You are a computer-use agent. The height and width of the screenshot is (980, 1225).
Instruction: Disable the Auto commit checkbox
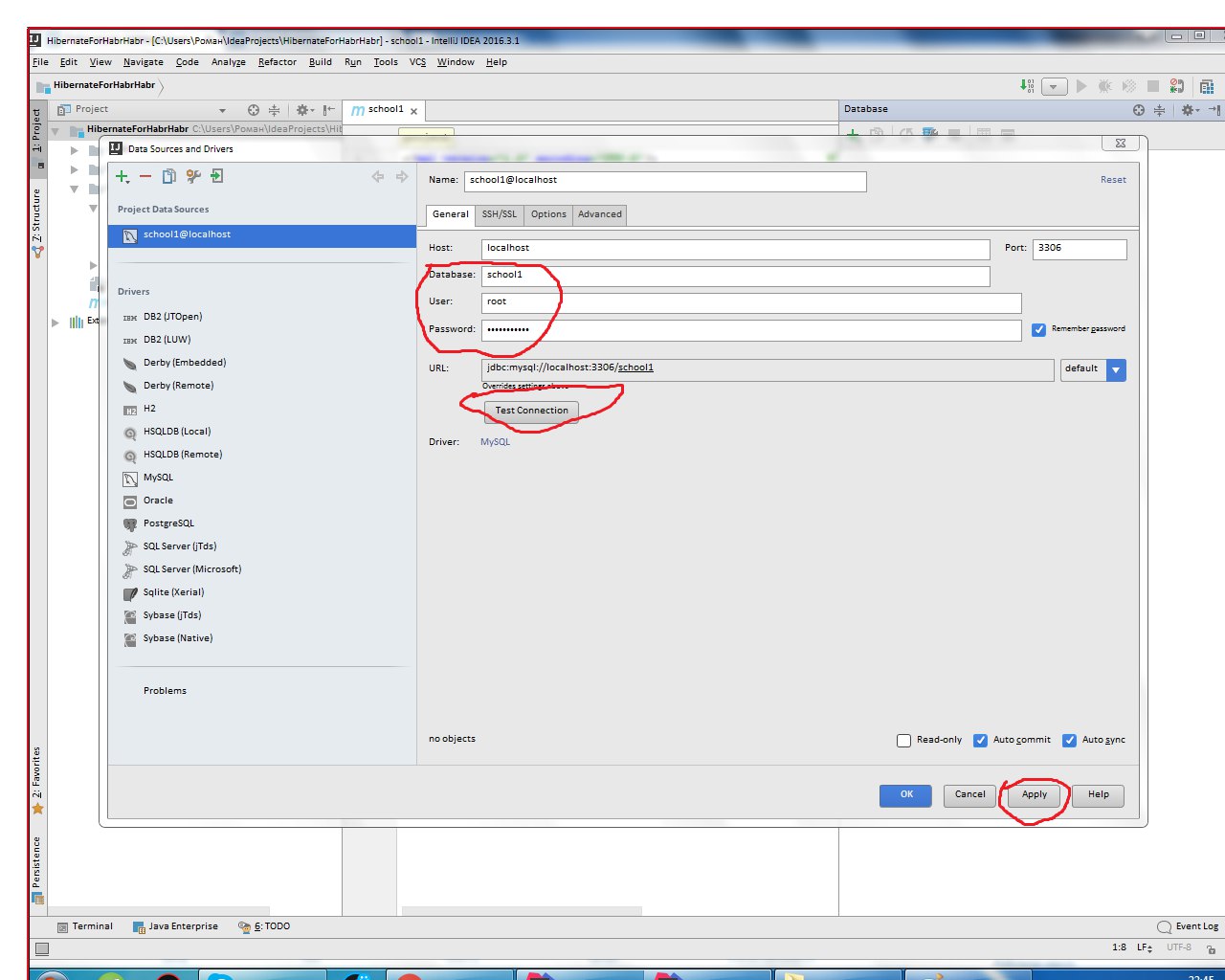[x=981, y=740]
